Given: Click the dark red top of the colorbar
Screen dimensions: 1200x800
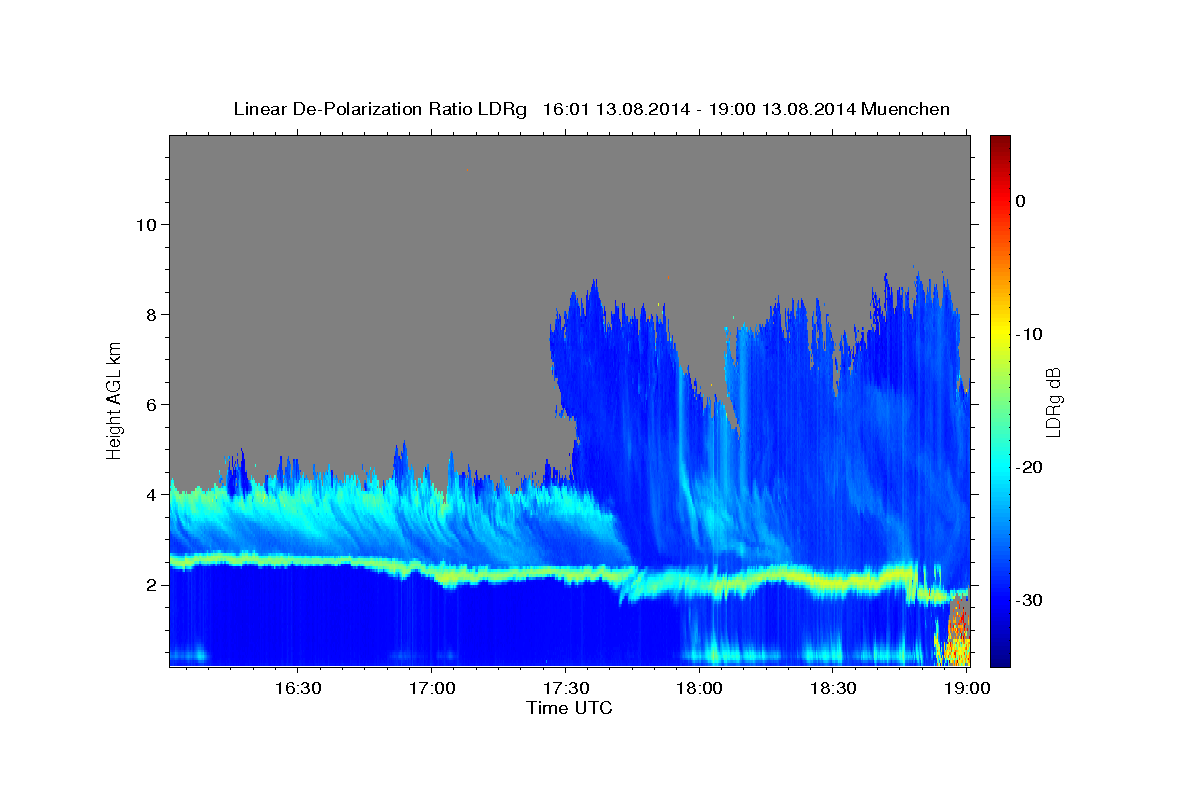Looking at the screenshot, I should (1000, 145).
